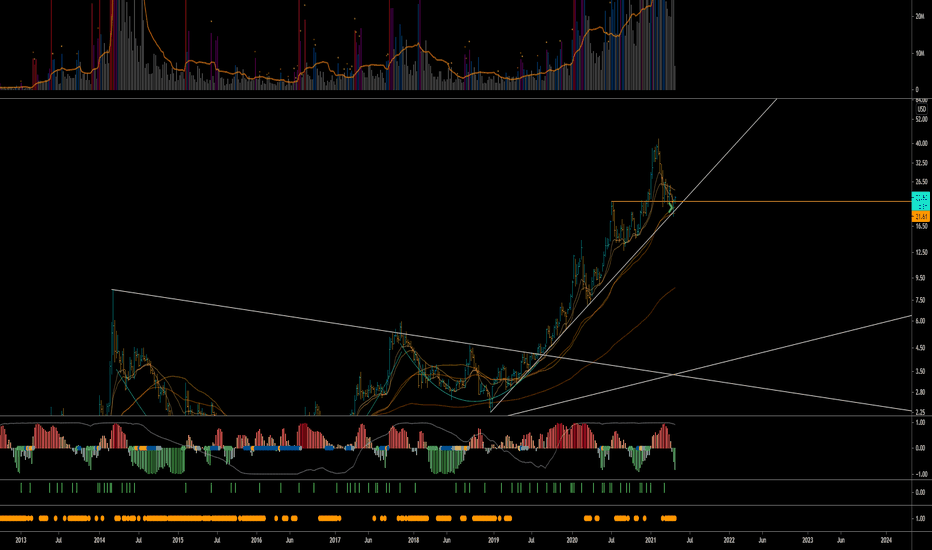Click the 10M volume axis label
The image size is (932, 550).
tap(920, 54)
